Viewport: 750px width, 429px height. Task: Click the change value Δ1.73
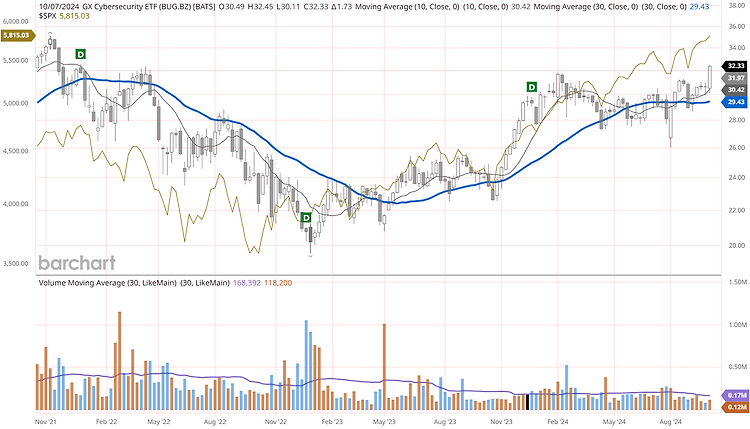pyautogui.click(x=341, y=7)
